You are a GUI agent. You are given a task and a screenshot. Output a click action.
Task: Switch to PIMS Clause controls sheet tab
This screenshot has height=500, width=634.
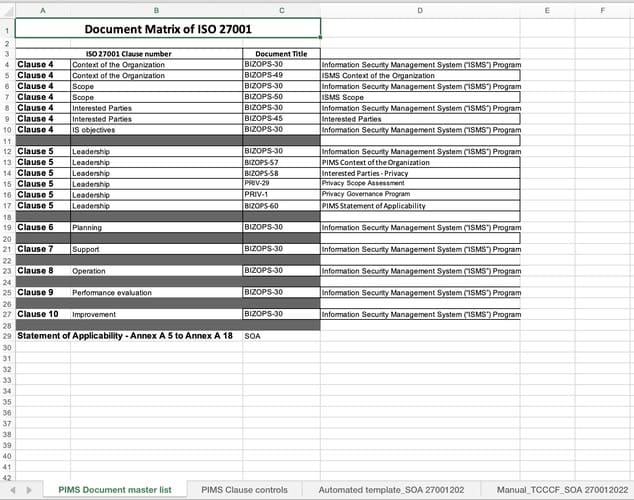pyautogui.click(x=244, y=490)
